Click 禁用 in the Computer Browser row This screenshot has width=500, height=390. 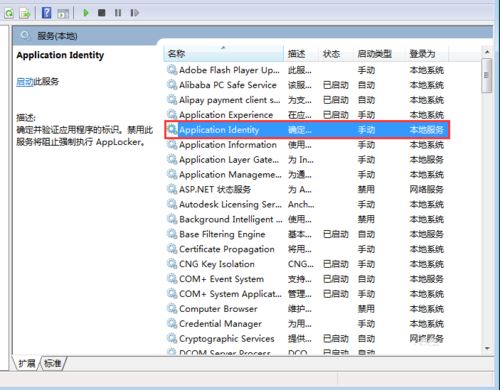366,309
